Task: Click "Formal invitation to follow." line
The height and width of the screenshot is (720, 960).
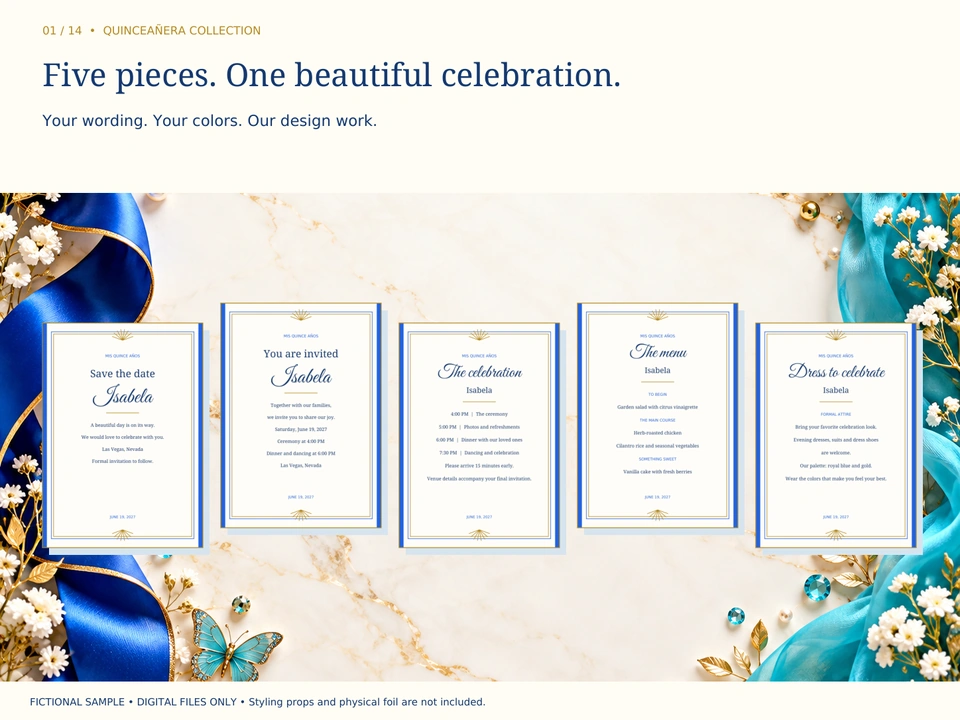Action: 122,461
